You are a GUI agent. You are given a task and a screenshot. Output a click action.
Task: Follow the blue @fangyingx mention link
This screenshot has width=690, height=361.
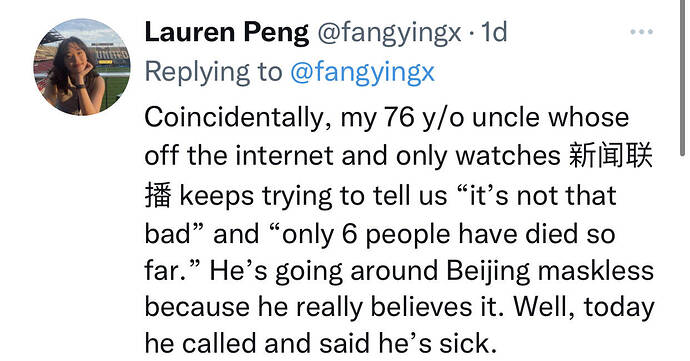coord(362,73)
